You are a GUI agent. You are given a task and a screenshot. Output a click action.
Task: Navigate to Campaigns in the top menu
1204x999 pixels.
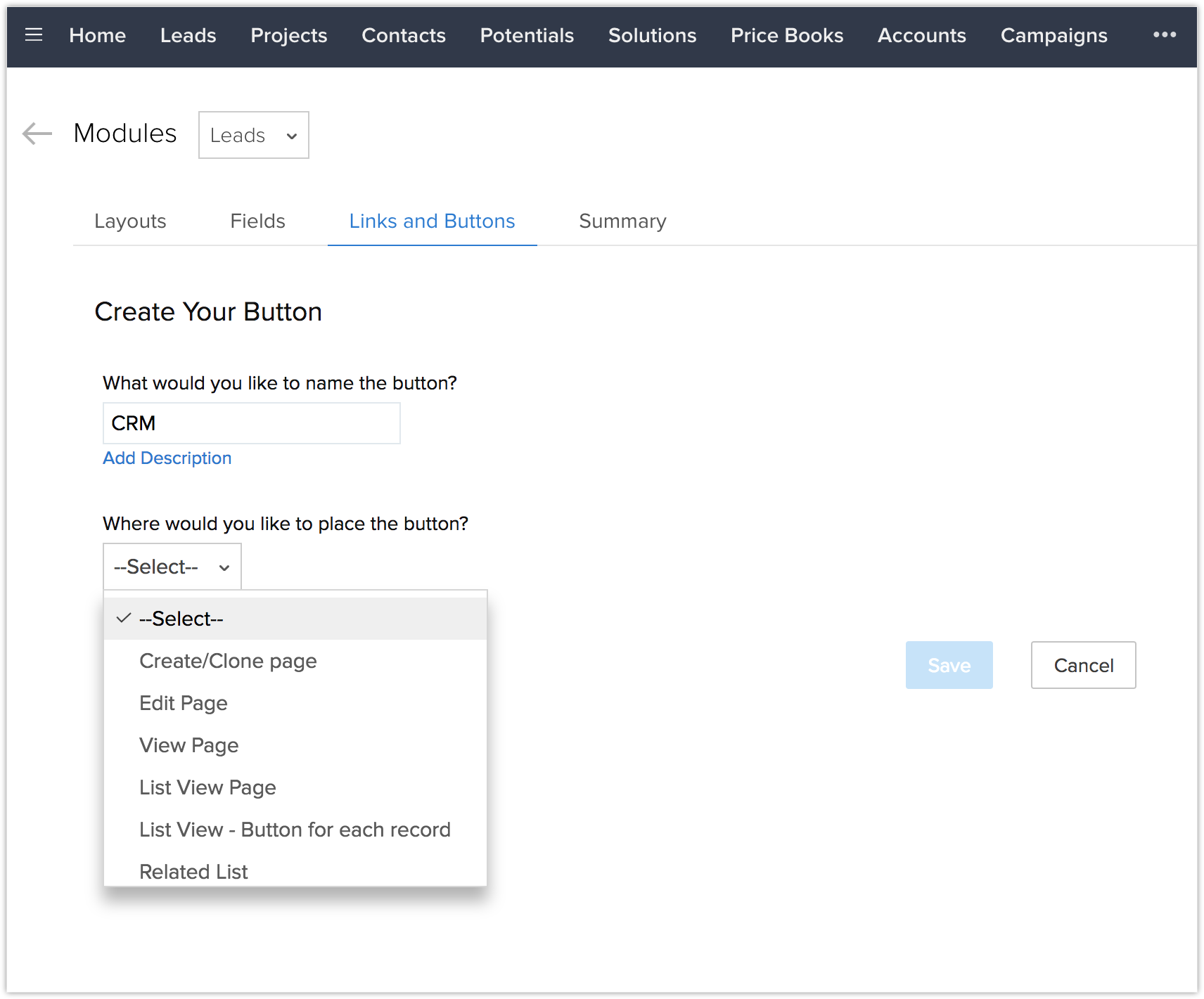tap(1053, 35)
